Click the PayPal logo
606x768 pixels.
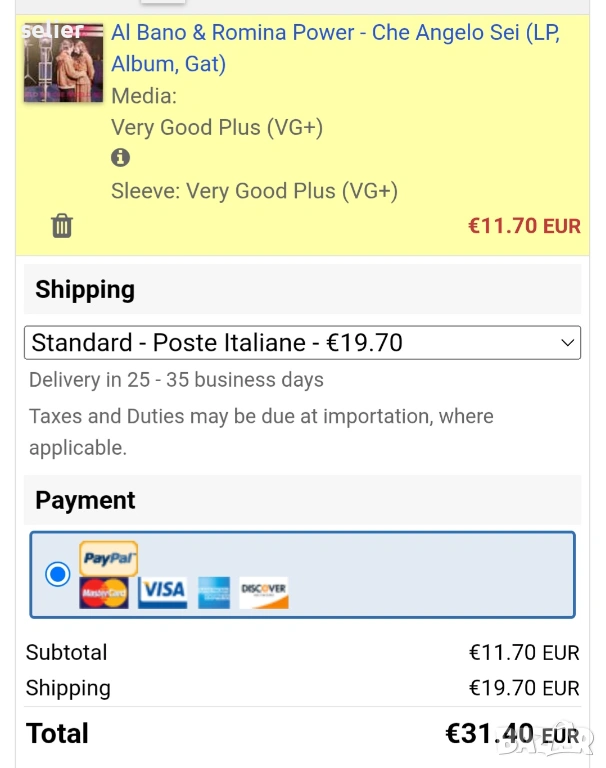[109, 558]
